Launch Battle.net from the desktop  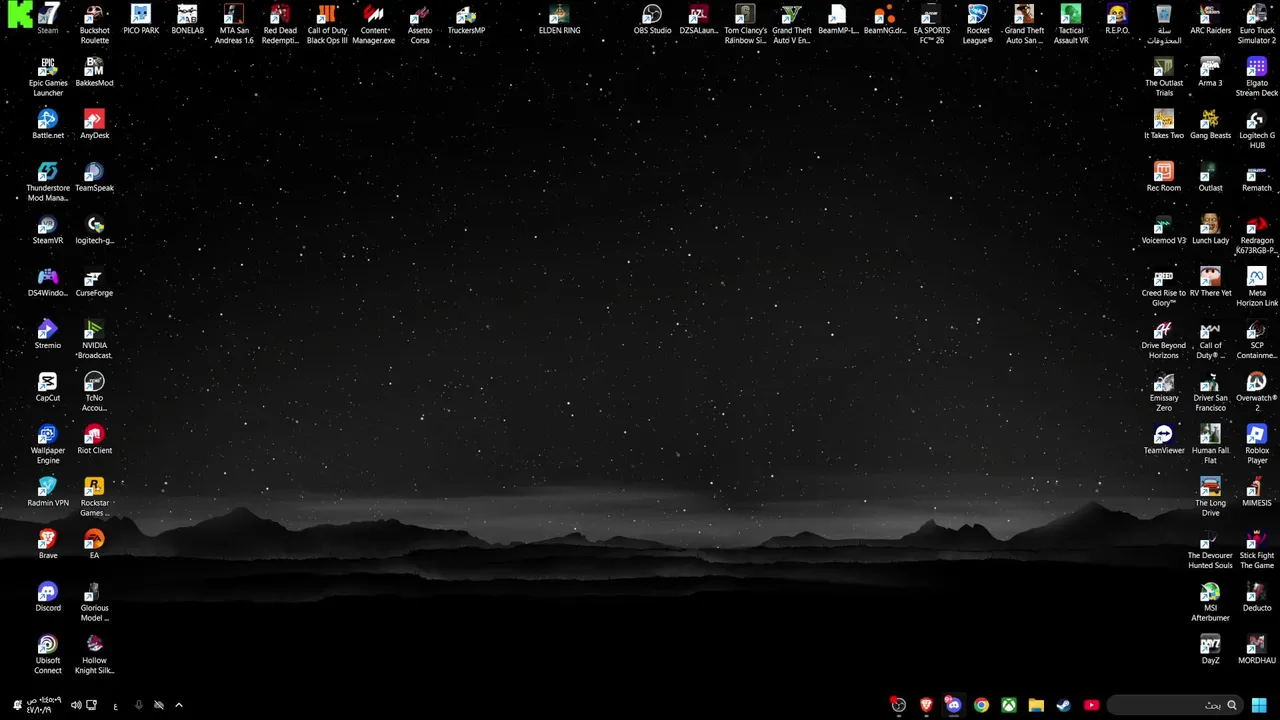48,124
